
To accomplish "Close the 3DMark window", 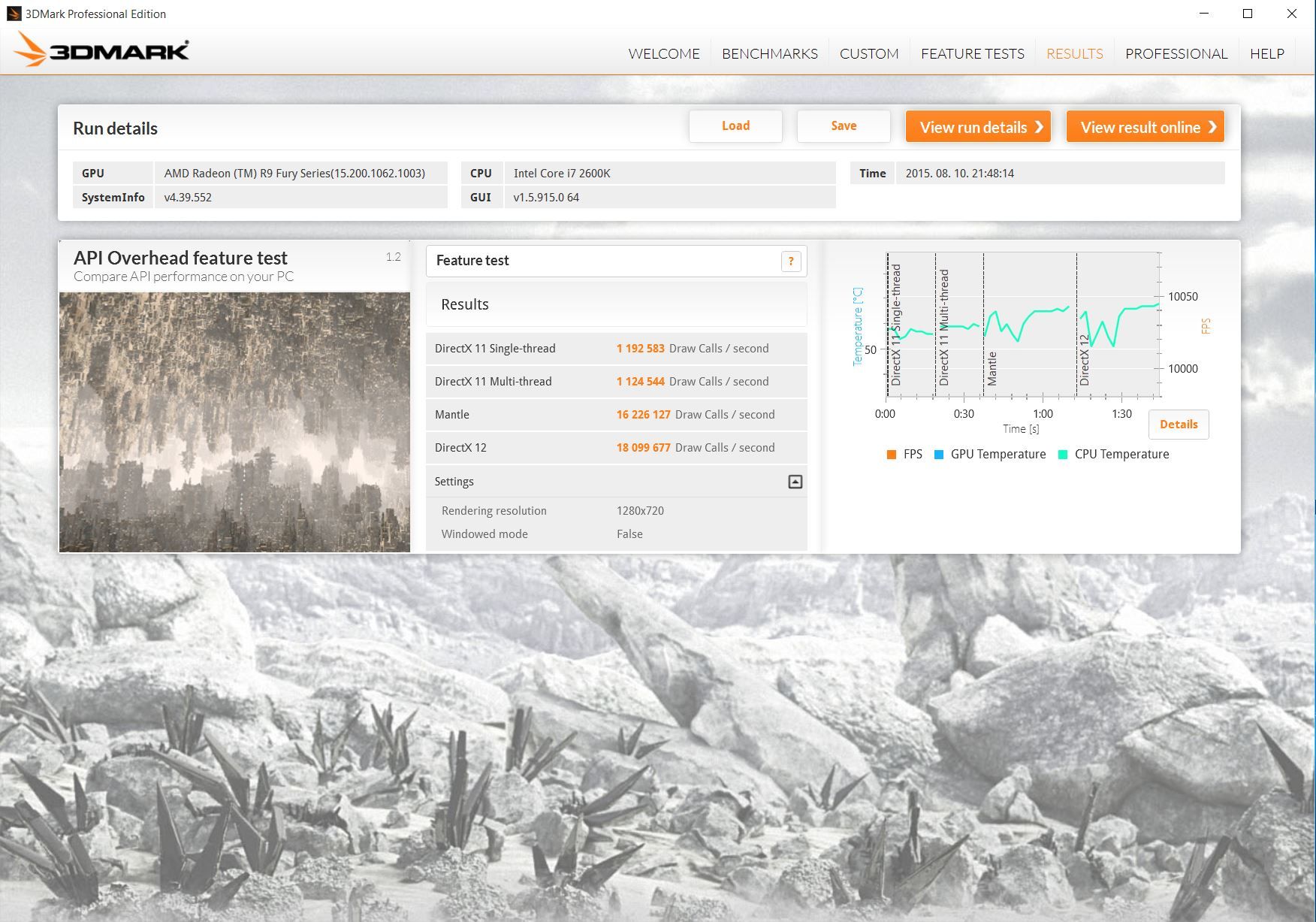I will click(1292, 14).
